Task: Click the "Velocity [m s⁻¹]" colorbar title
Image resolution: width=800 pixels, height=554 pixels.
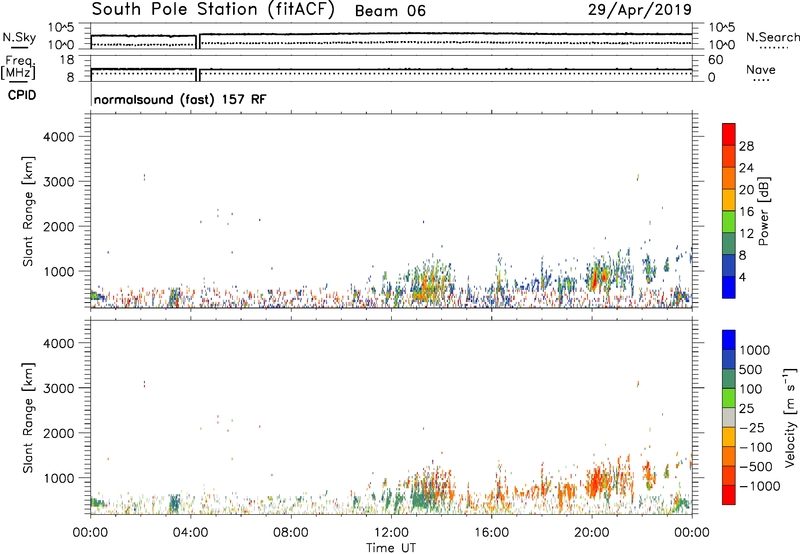Action: [x=790, y=417]
